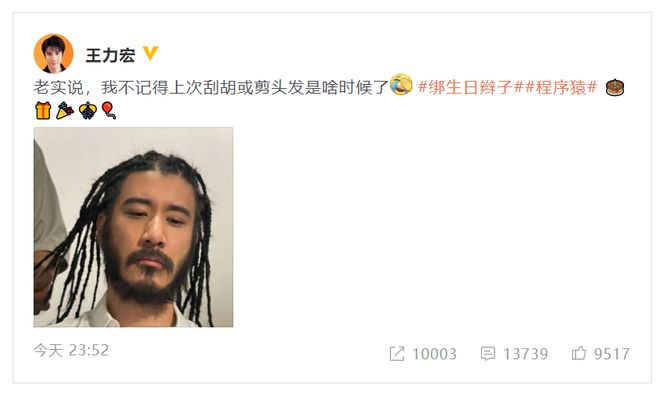Screen dimensions: 660x401
Task: Open comments via speech bubble icon
Action: coord(488,353)
